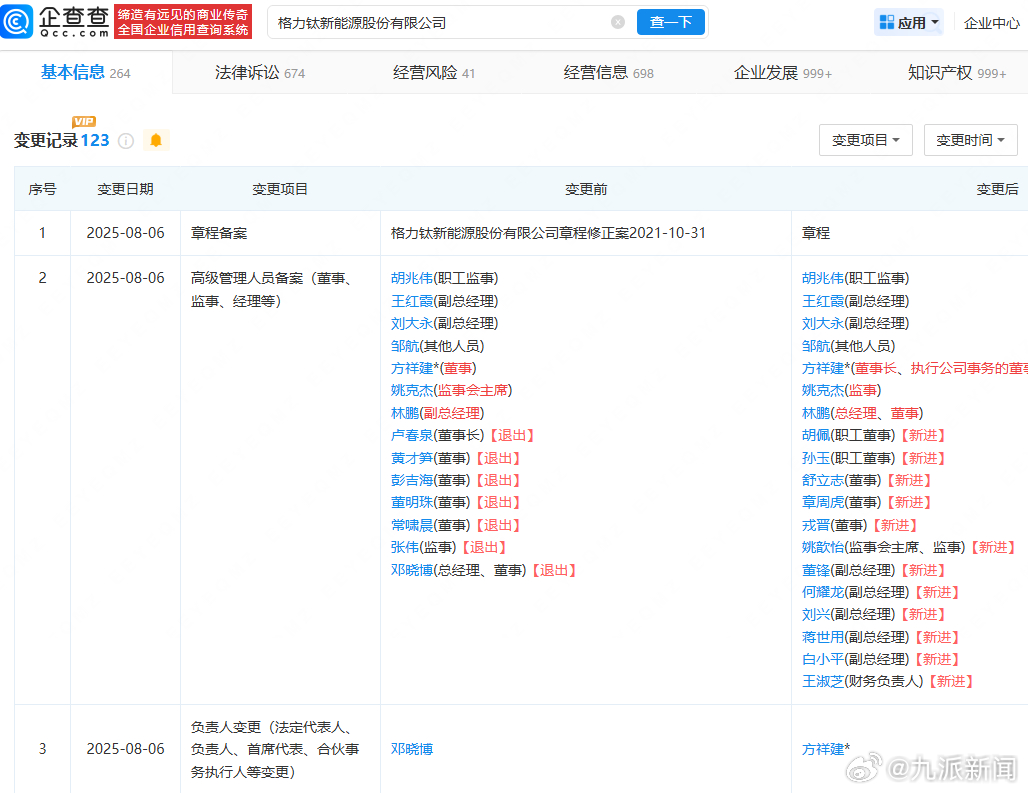Click the 序号 column header
Image resolution: width=1028 pixels, height=793 pixels.
point(43,189)
